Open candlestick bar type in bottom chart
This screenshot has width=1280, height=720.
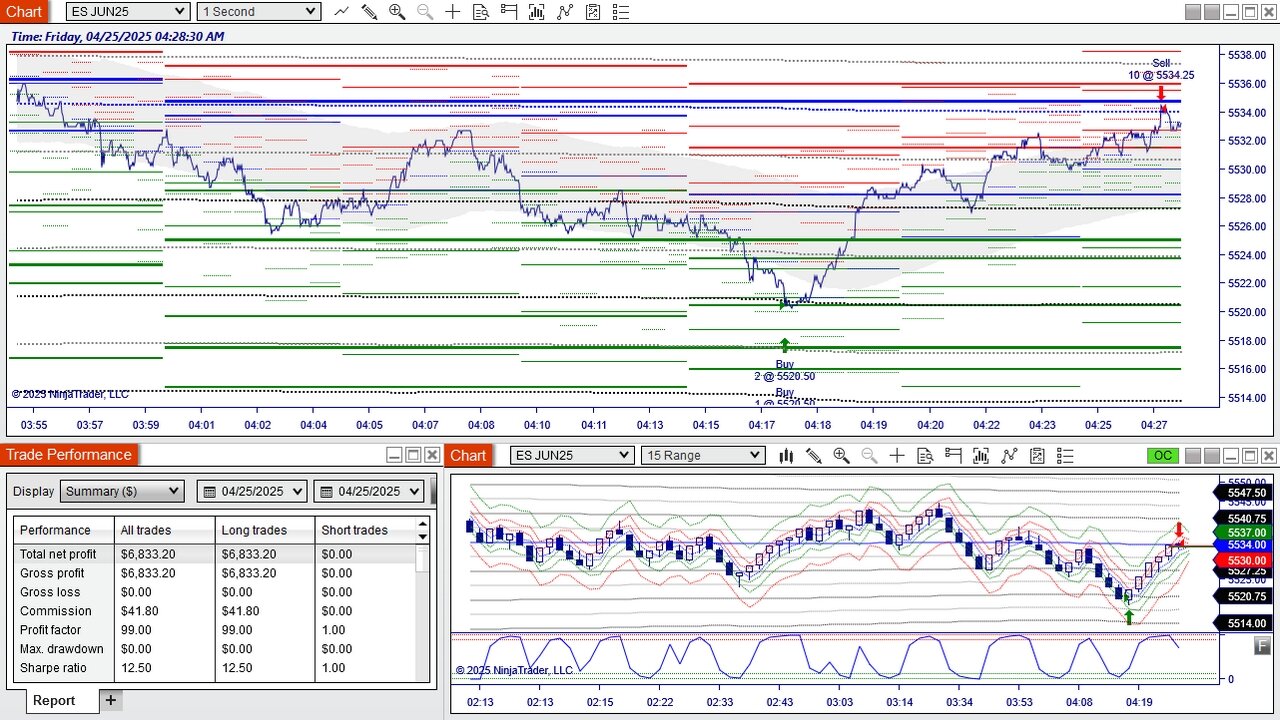786,455
